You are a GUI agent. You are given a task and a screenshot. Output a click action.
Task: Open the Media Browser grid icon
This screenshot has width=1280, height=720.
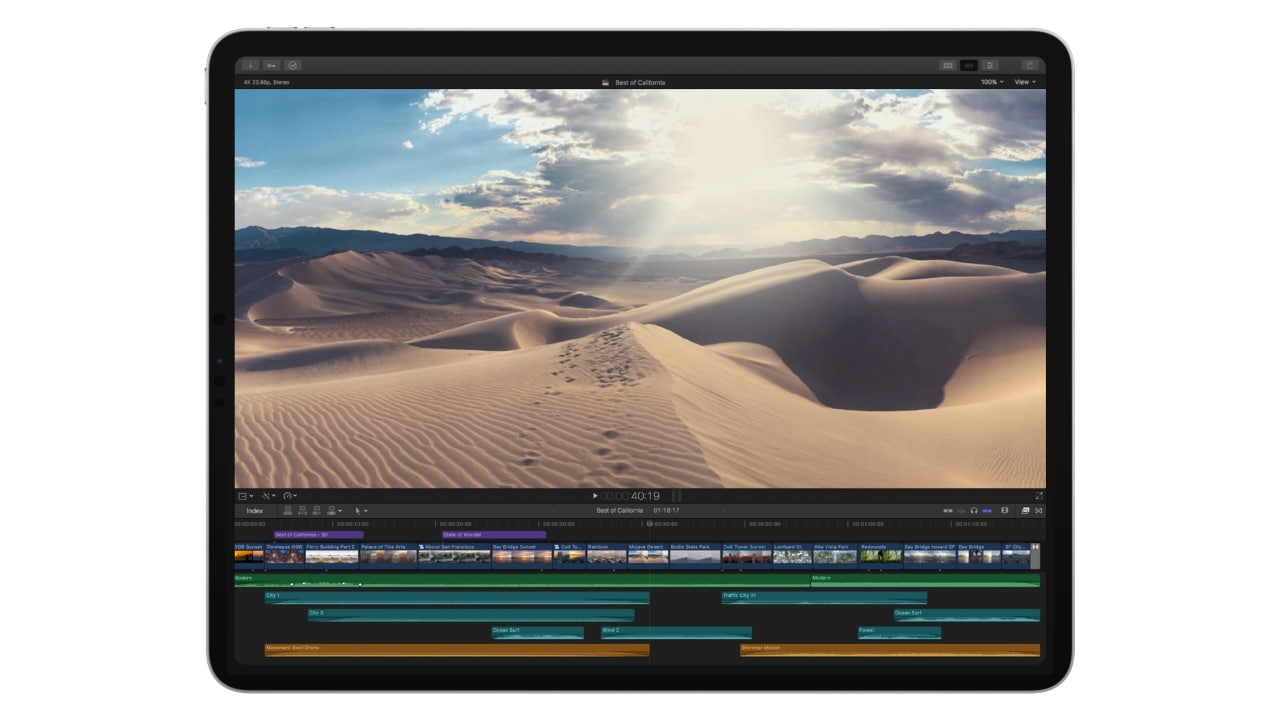tap(948, 65)
